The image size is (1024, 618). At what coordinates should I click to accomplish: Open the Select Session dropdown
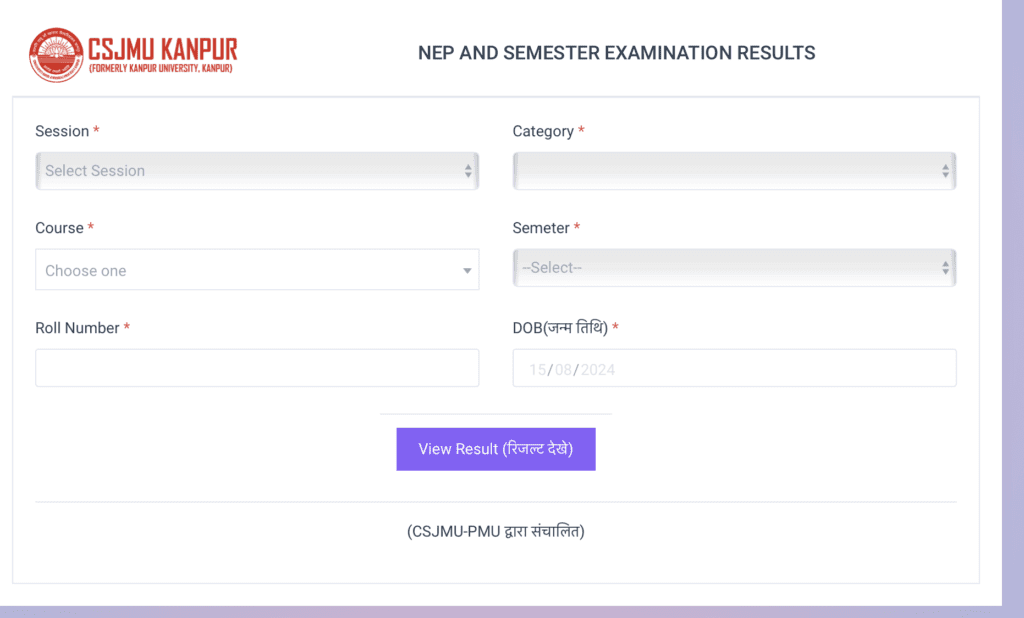[250, 171]
